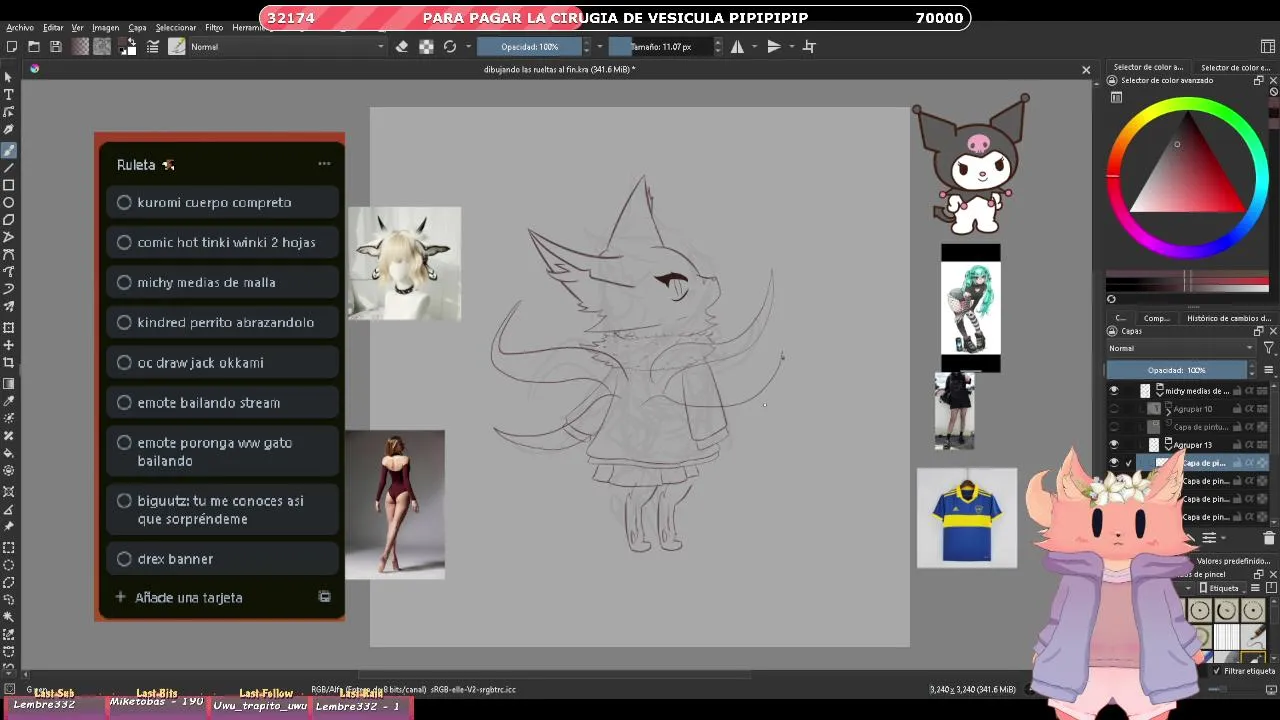Select the Color Sampler eyedropper tool
Screen dimensions: 1280x720
pyautogui.click(x=9, y=400)
